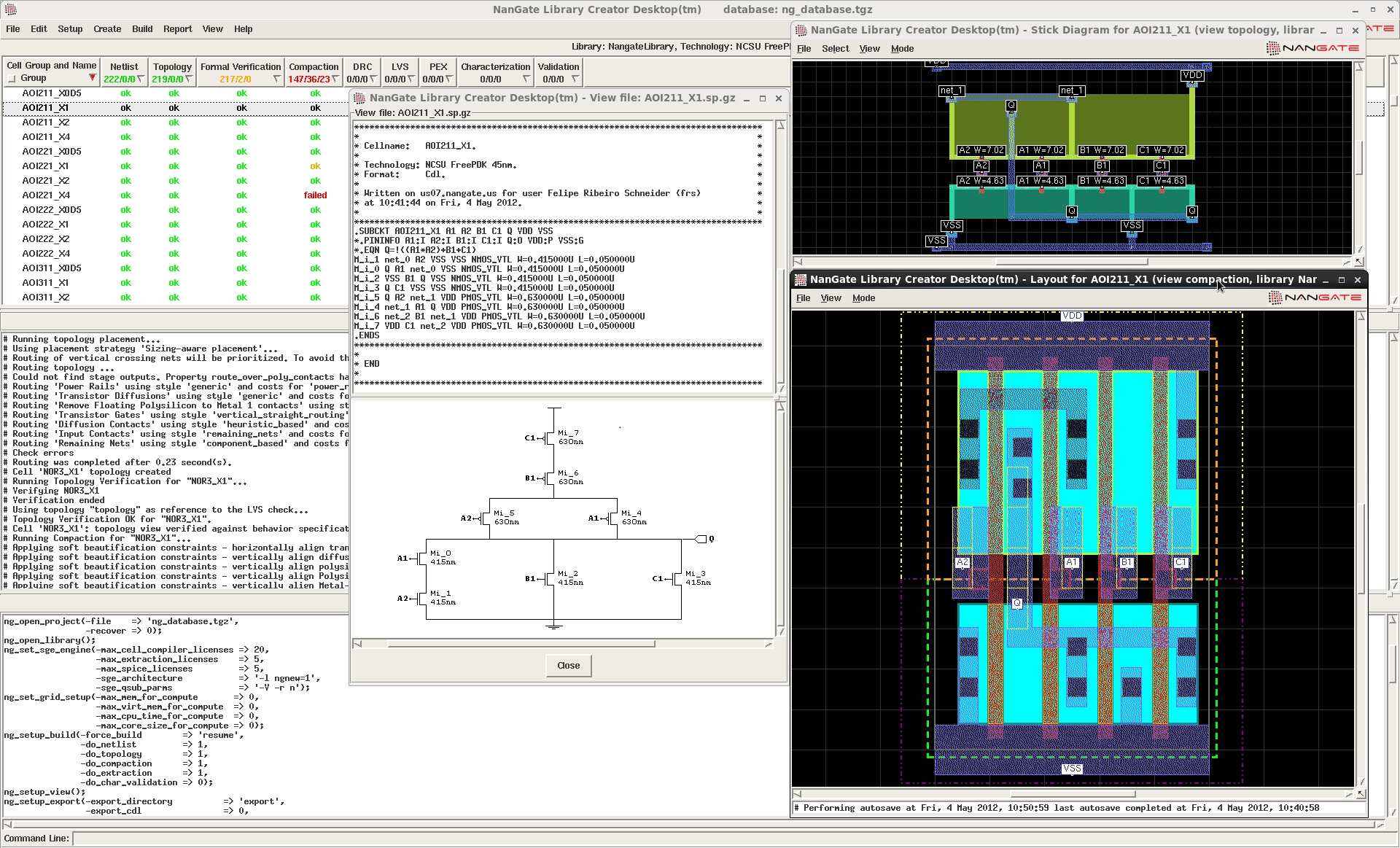Click the Q pin label in the Layout view
The width and height of the screenshot is (1400, 848).
click(1017, 603)
